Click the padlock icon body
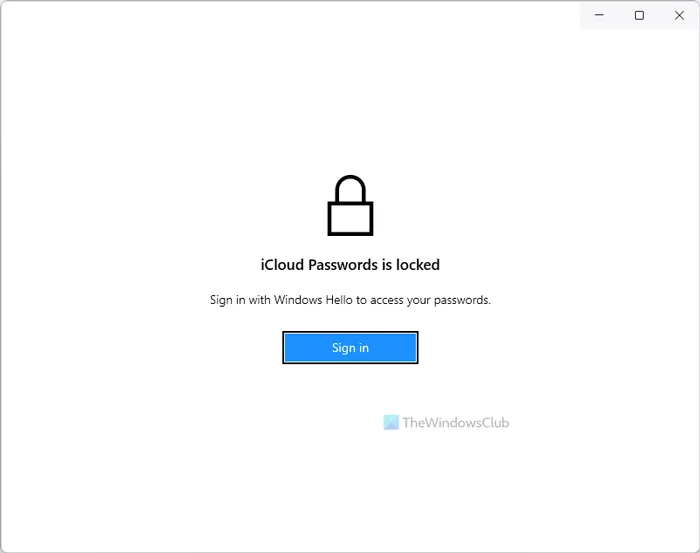 350,217
